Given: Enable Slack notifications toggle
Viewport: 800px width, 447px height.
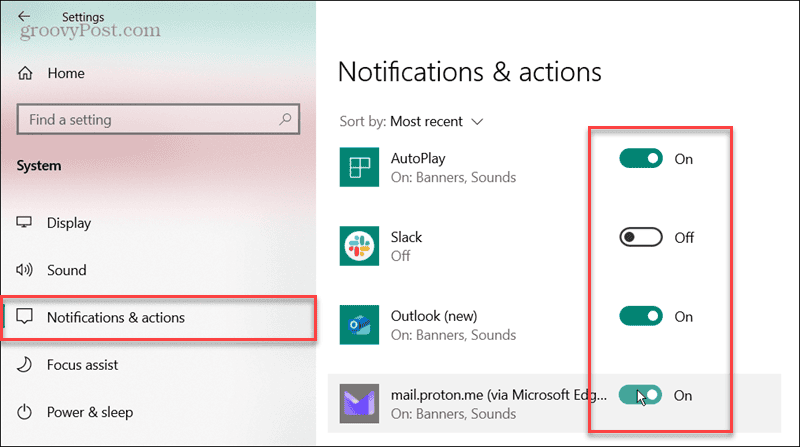Looking at the screenshot, I should coord(641,237).
